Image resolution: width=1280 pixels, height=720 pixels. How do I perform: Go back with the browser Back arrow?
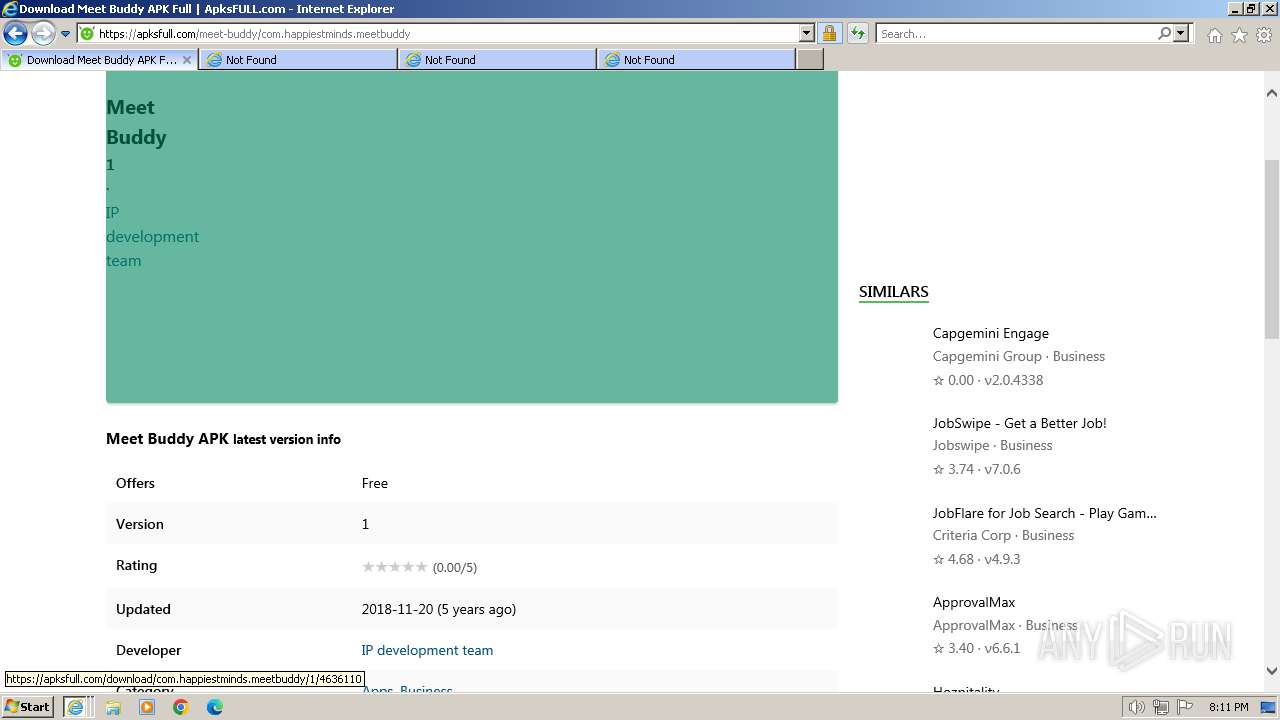15,34
